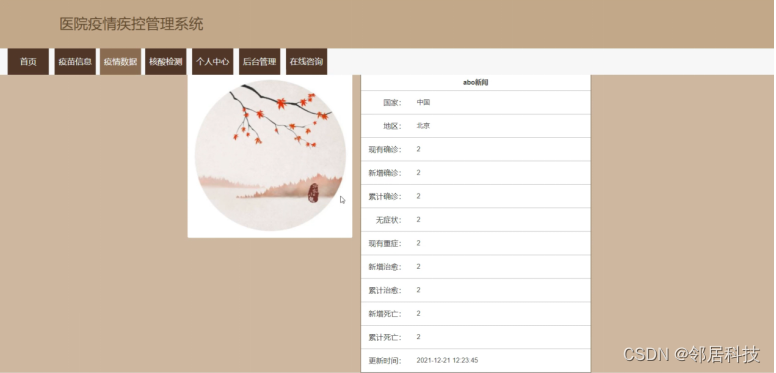Open the 在线咨询 menu item
This screenshot has width=776, height=373.
click(306, 62)
